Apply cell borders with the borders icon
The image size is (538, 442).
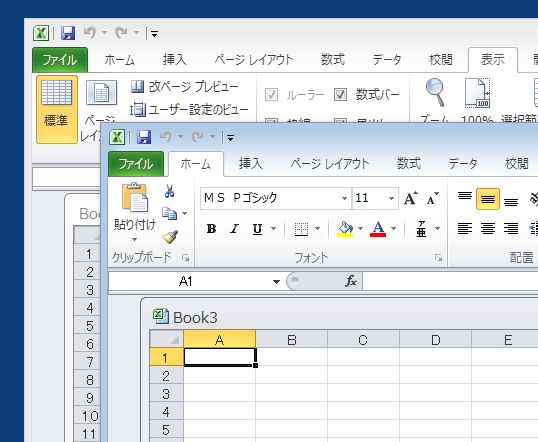pos(301,229)
